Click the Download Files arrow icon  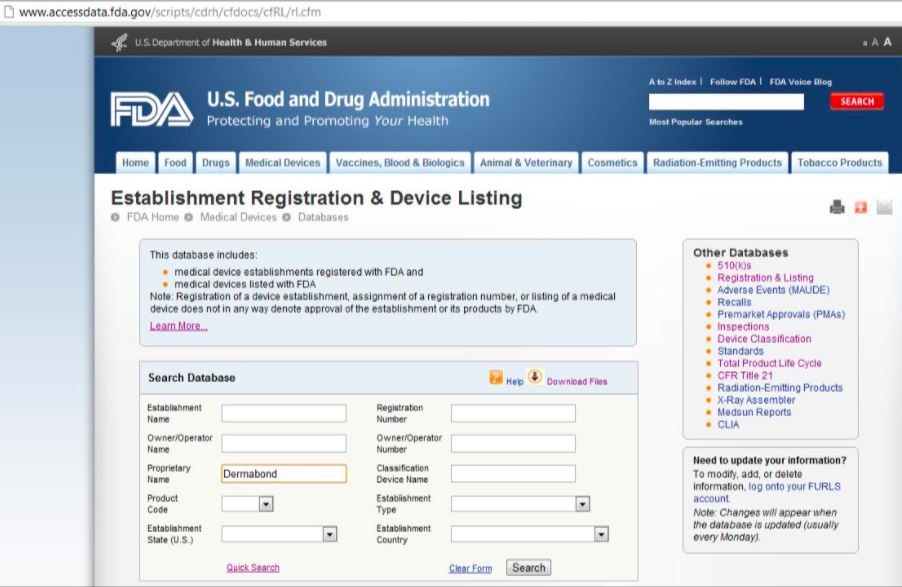coord(535,378)
